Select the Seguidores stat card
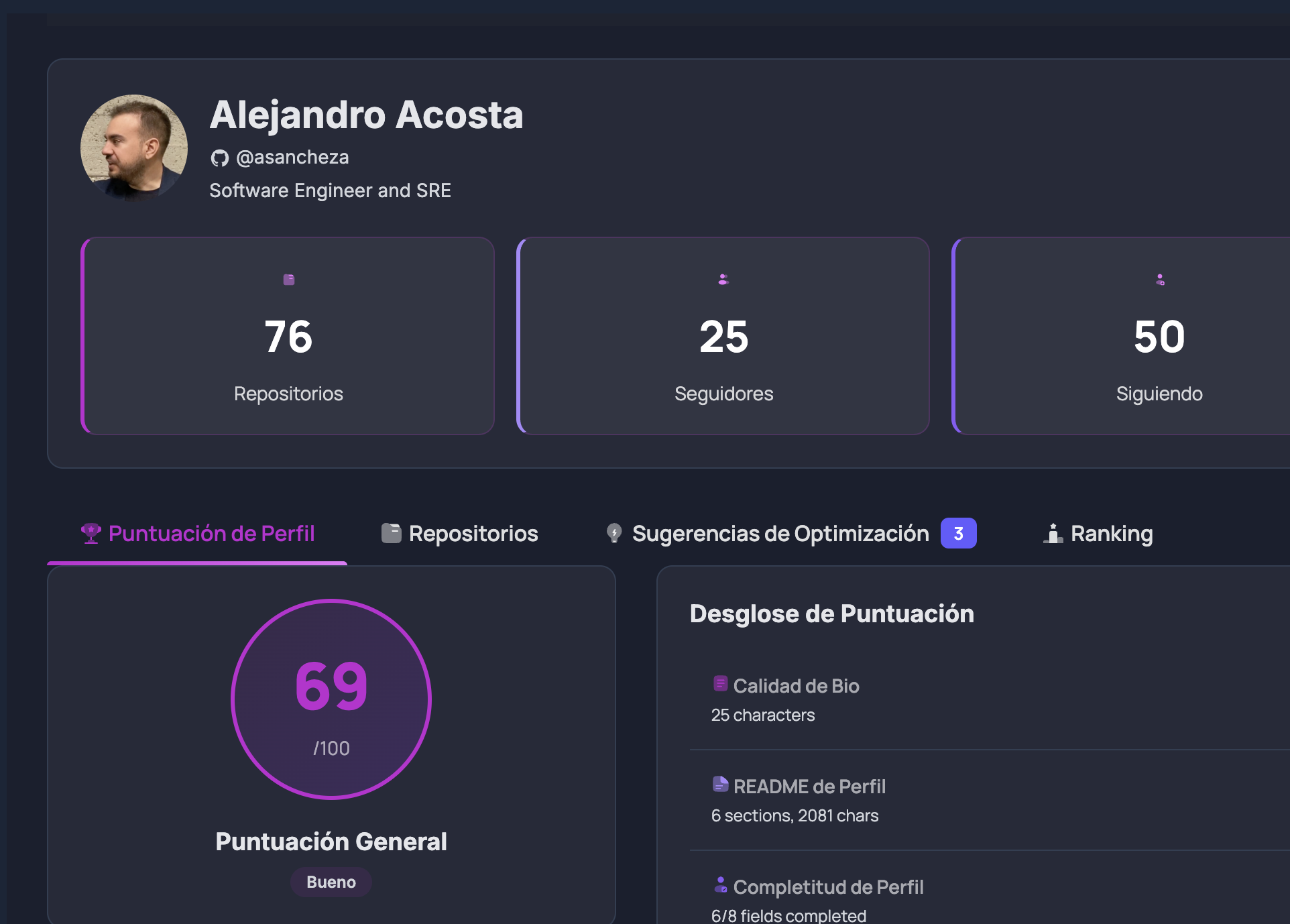The image size is (1290, 924). [723, 335]
